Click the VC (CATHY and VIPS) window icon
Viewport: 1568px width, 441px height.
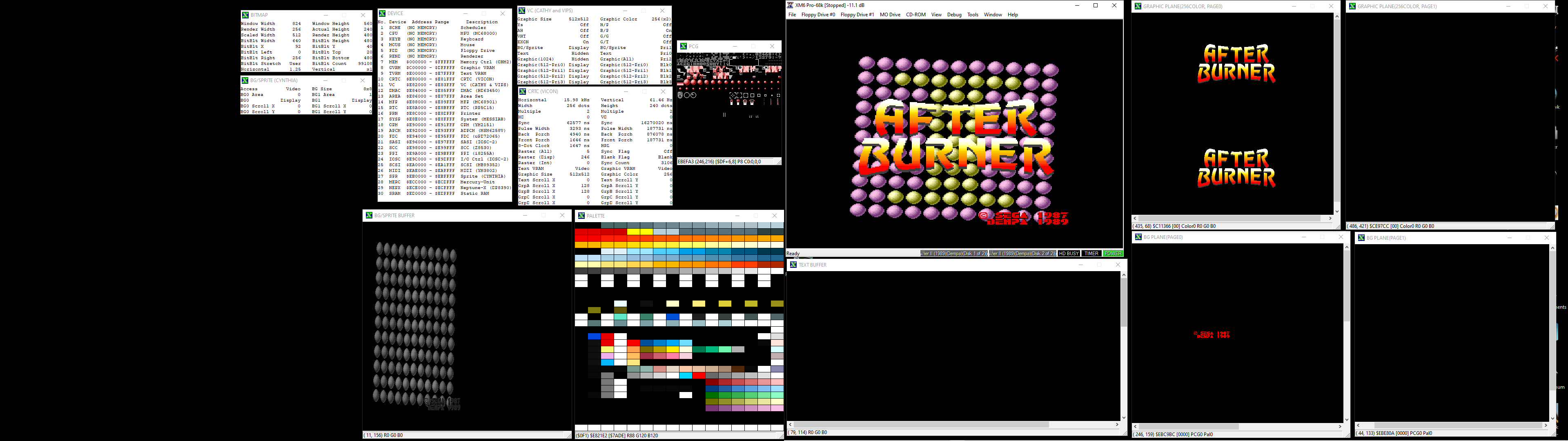pos(522,10)
